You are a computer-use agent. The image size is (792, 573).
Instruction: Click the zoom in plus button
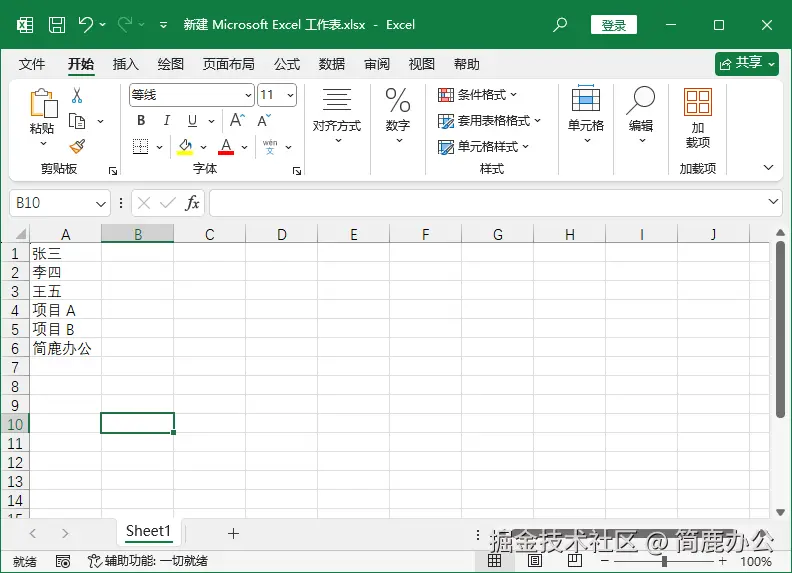(723, 561)
